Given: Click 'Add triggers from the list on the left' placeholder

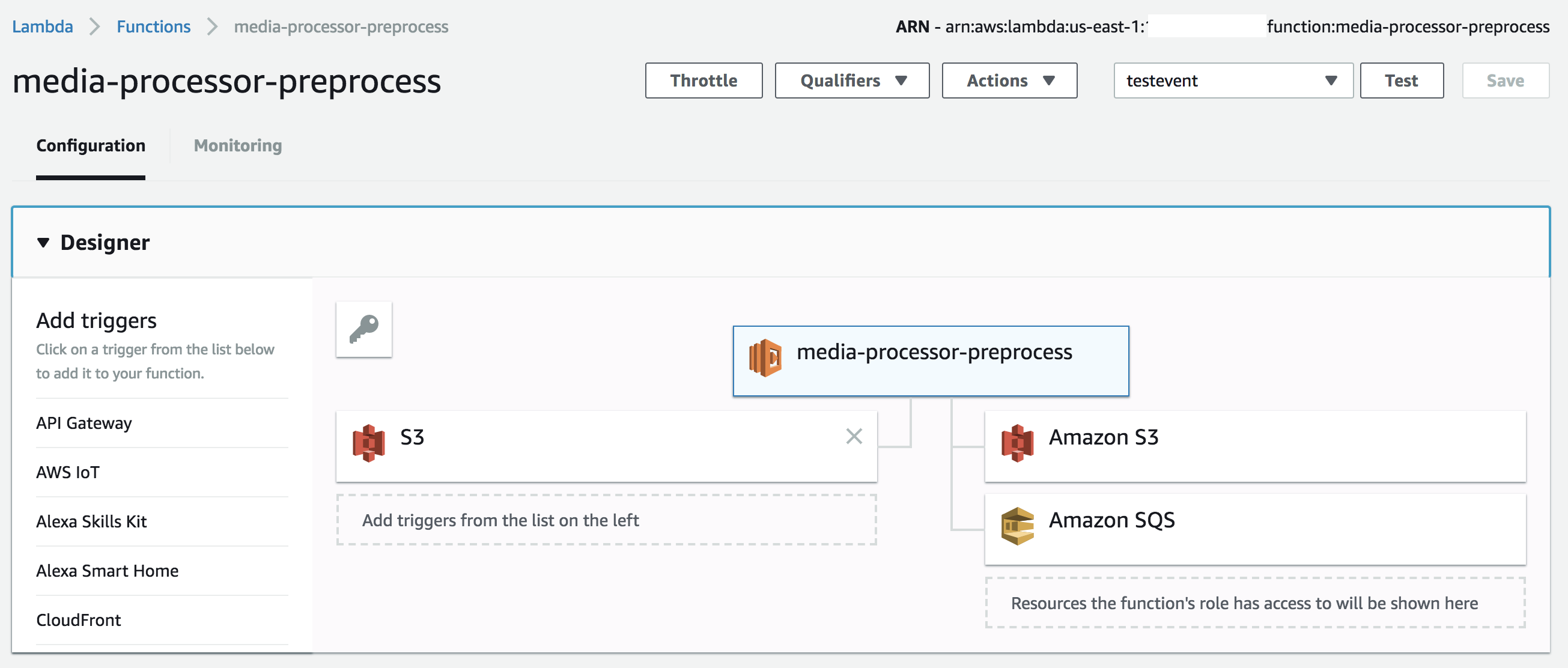Looking at the screenshot, I should click(x=606, y=520).
